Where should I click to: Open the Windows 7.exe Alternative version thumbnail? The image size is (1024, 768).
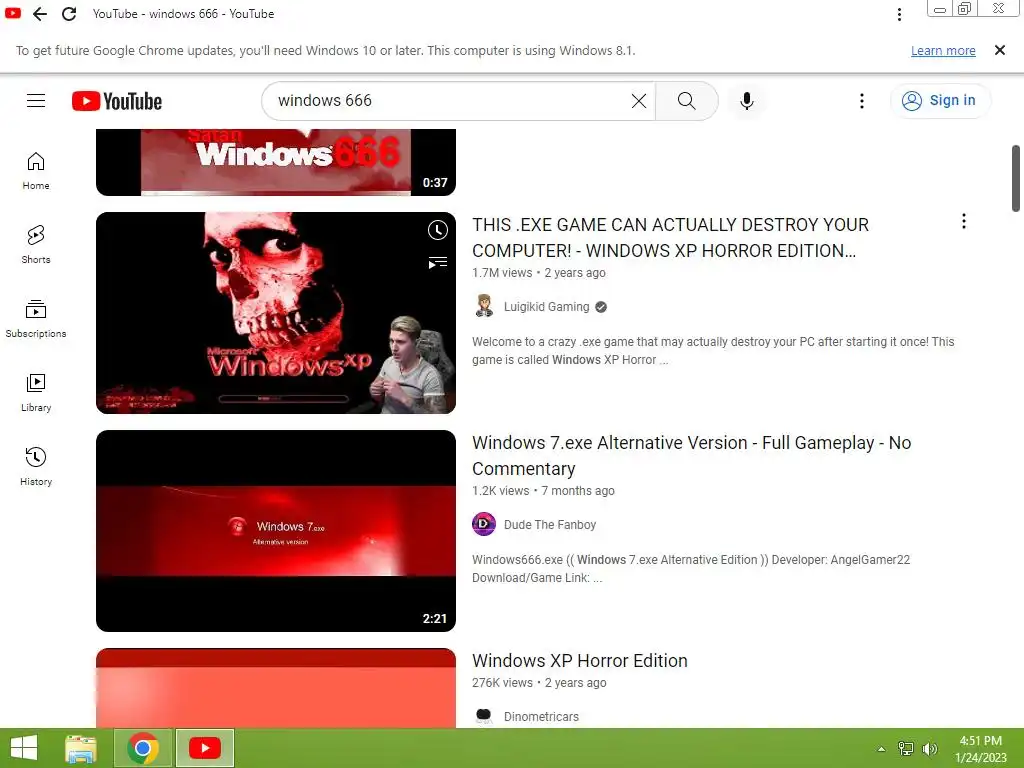276,531
